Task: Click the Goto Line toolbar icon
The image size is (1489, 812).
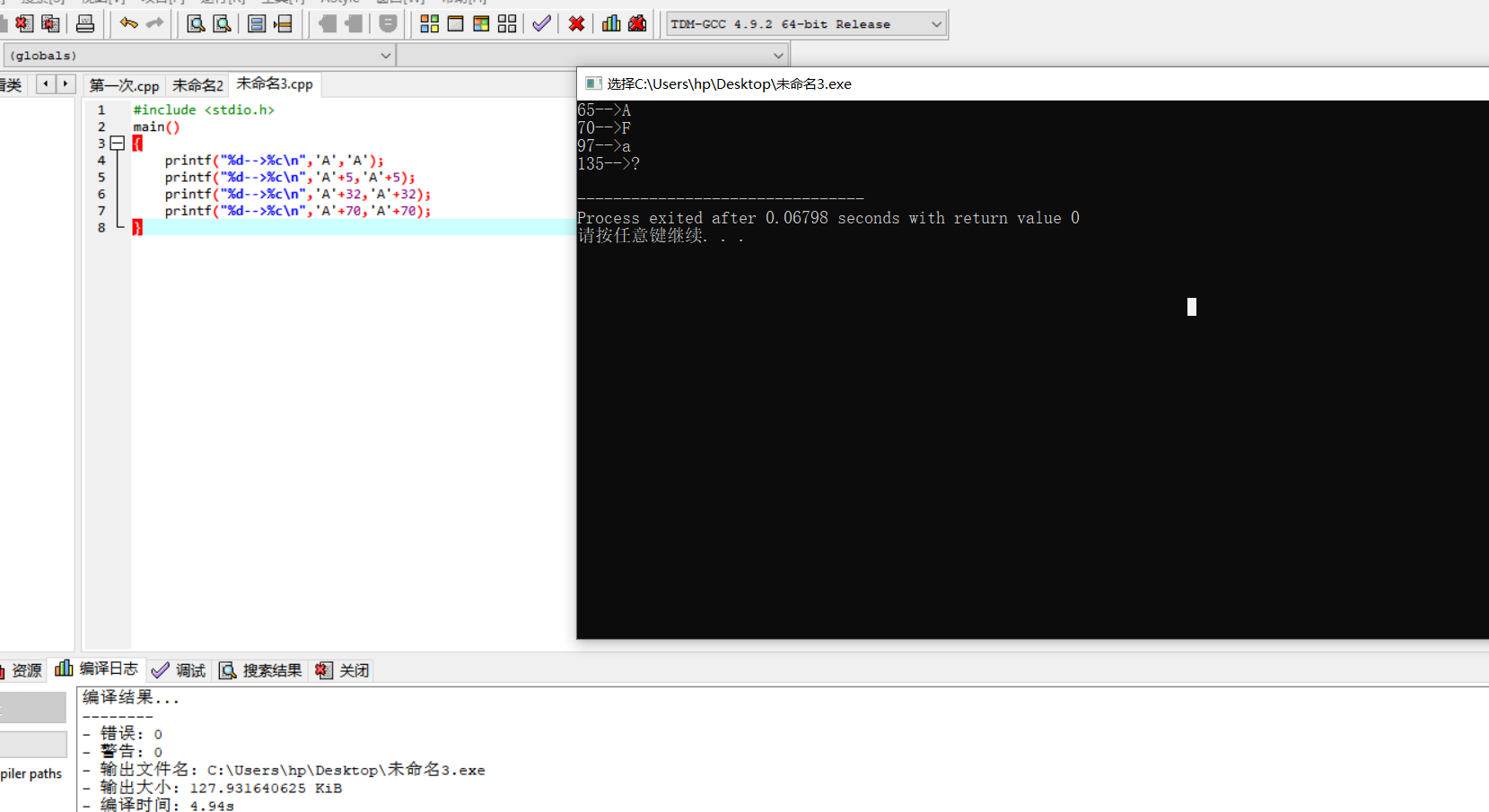Action: [284, 23]
